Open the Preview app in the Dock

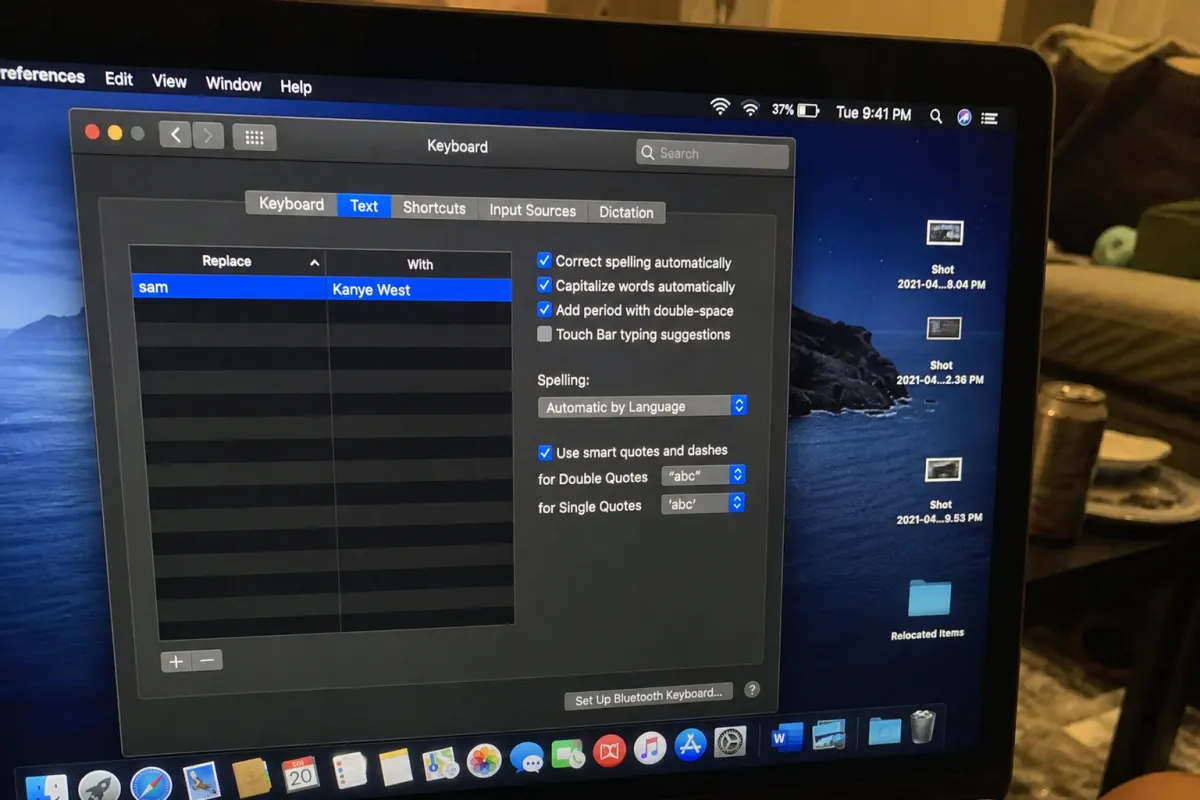pyautogui.click(x=829, y=735)
